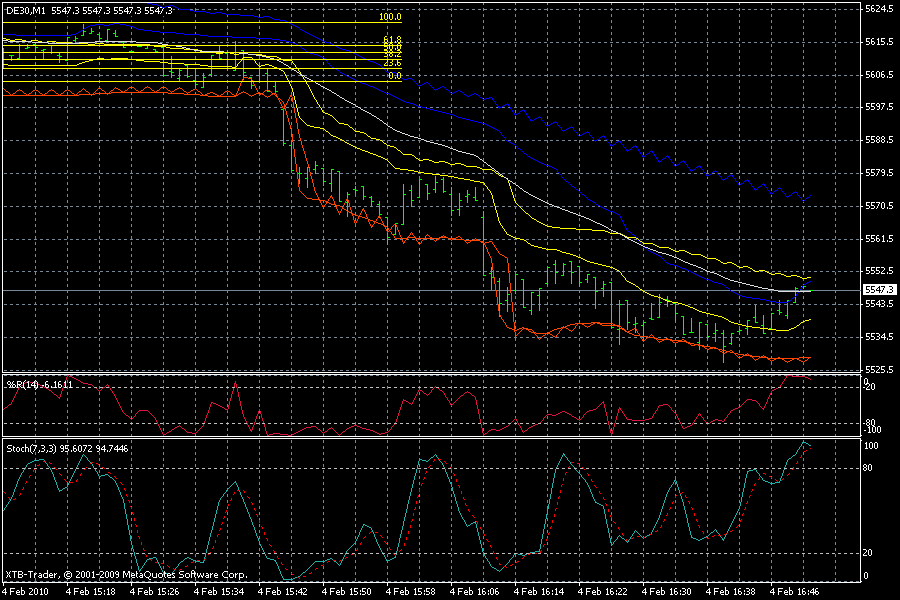
Task: Click the 80 level on Stochastic scale
Action: point(868,468)
